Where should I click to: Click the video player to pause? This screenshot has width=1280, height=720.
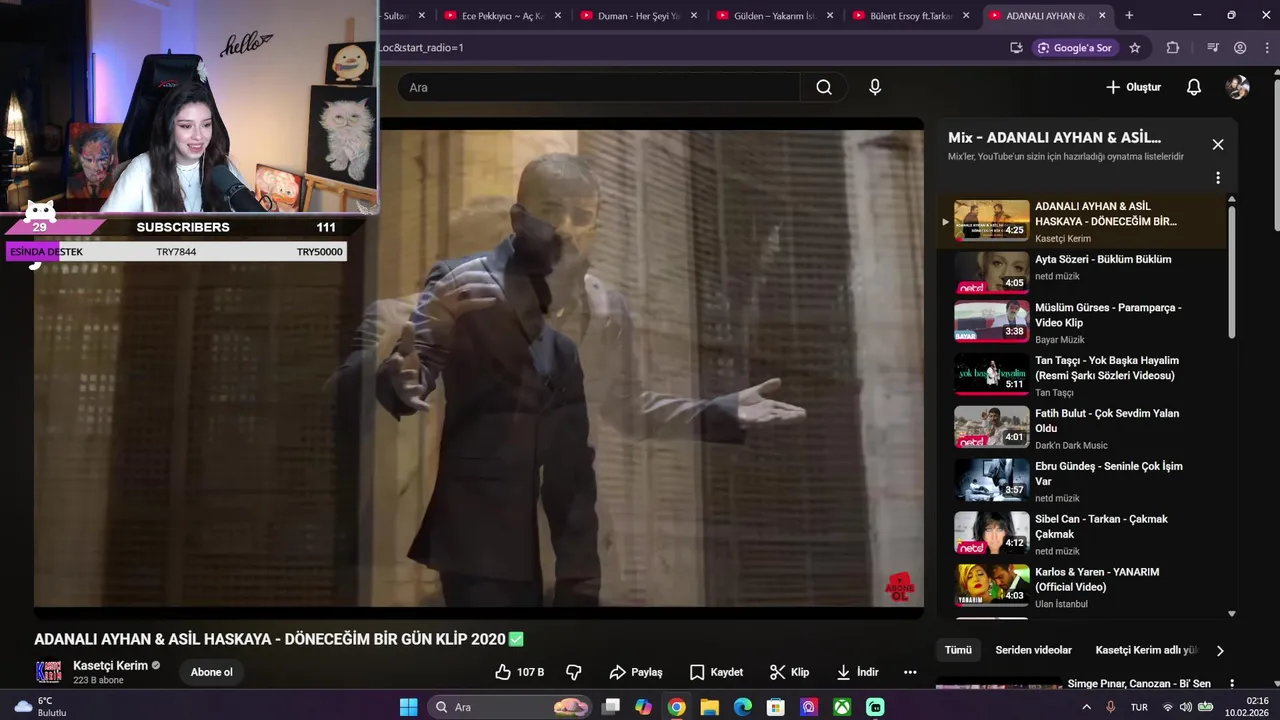click(479, 368)
